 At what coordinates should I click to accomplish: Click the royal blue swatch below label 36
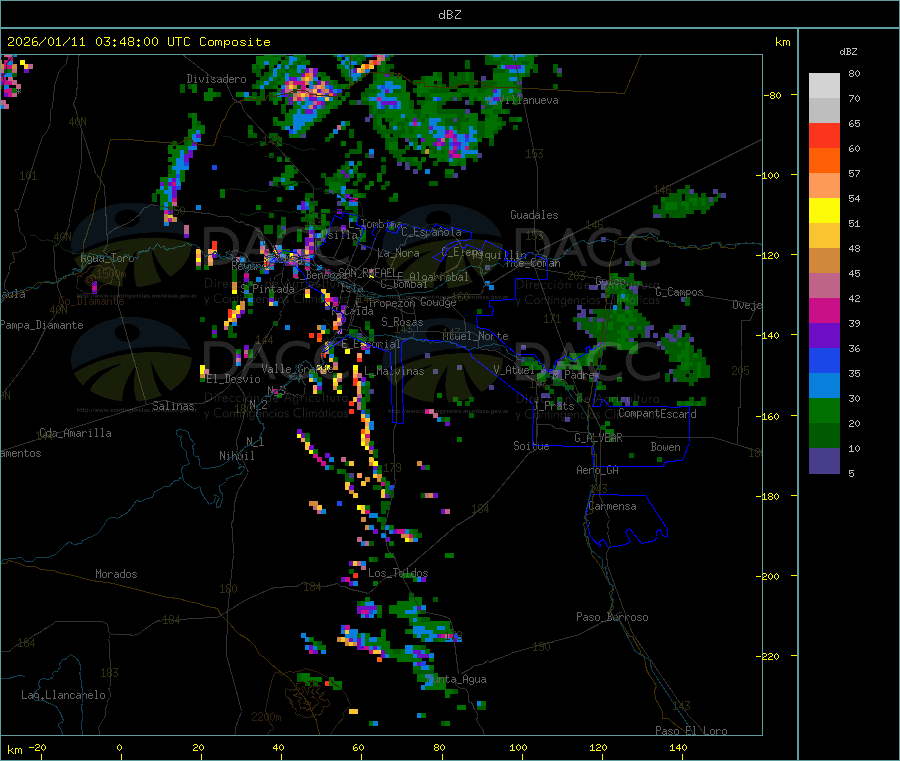(x=824, y=360)
